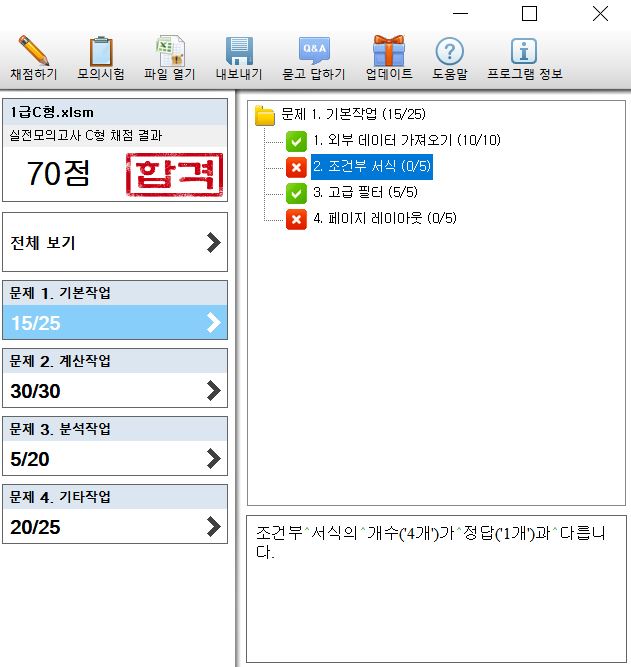Click 내보내기 floppy disk icon
631x667 pixels.
(238, 52)
